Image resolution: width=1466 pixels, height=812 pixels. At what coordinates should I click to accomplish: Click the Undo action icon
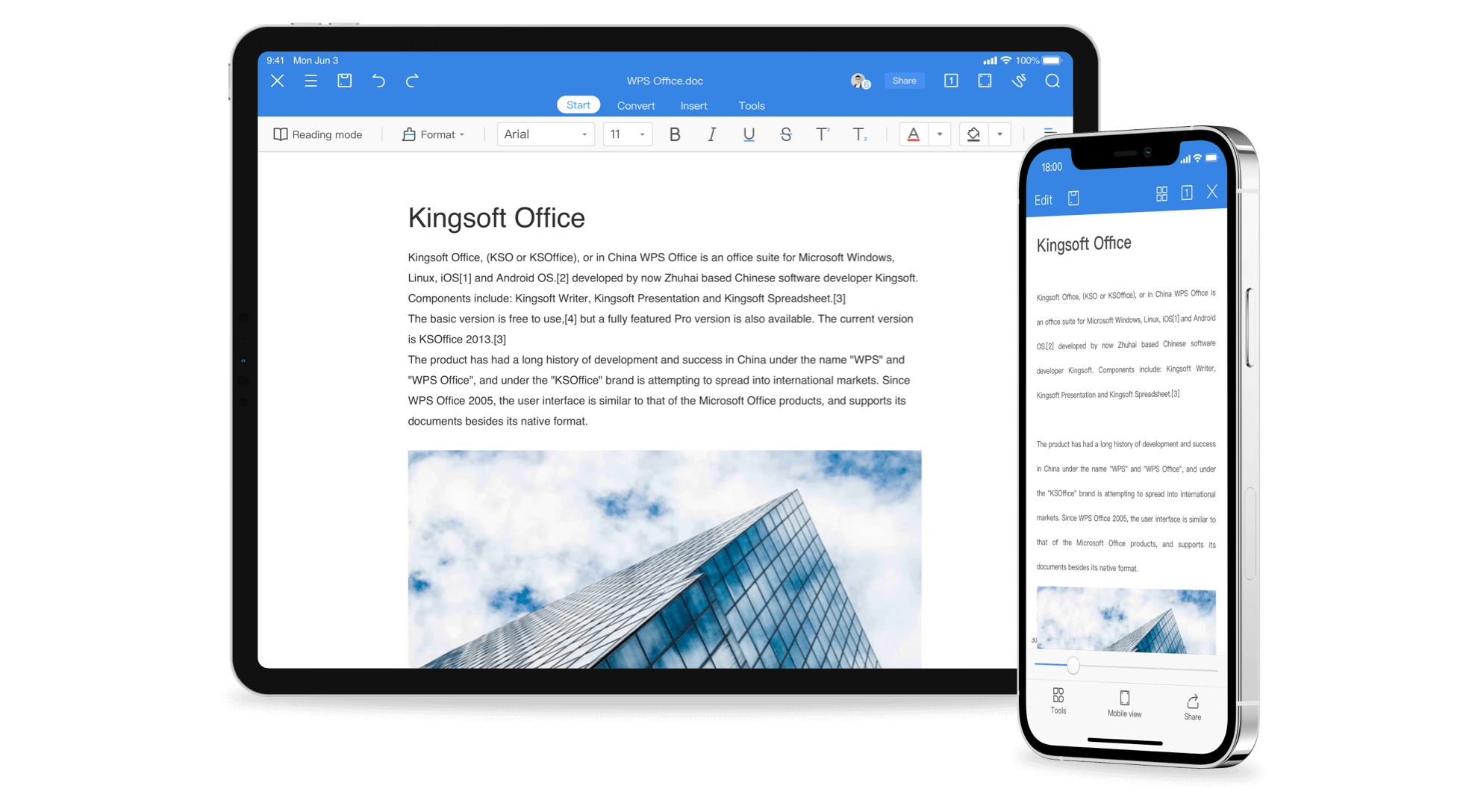pyautogui.click(x=382, y=80)
